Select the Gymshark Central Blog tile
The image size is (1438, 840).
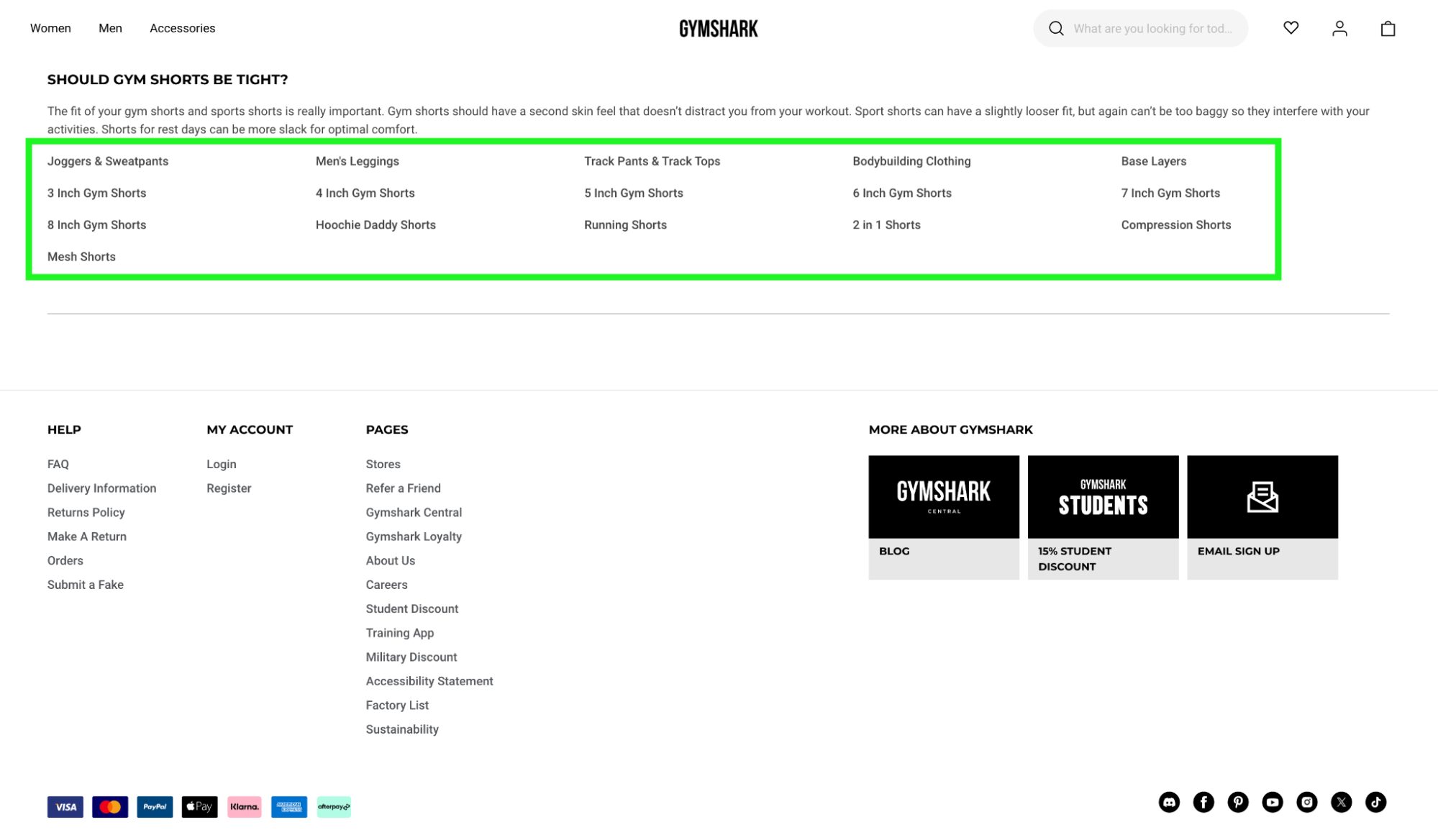tap(943, 516)
